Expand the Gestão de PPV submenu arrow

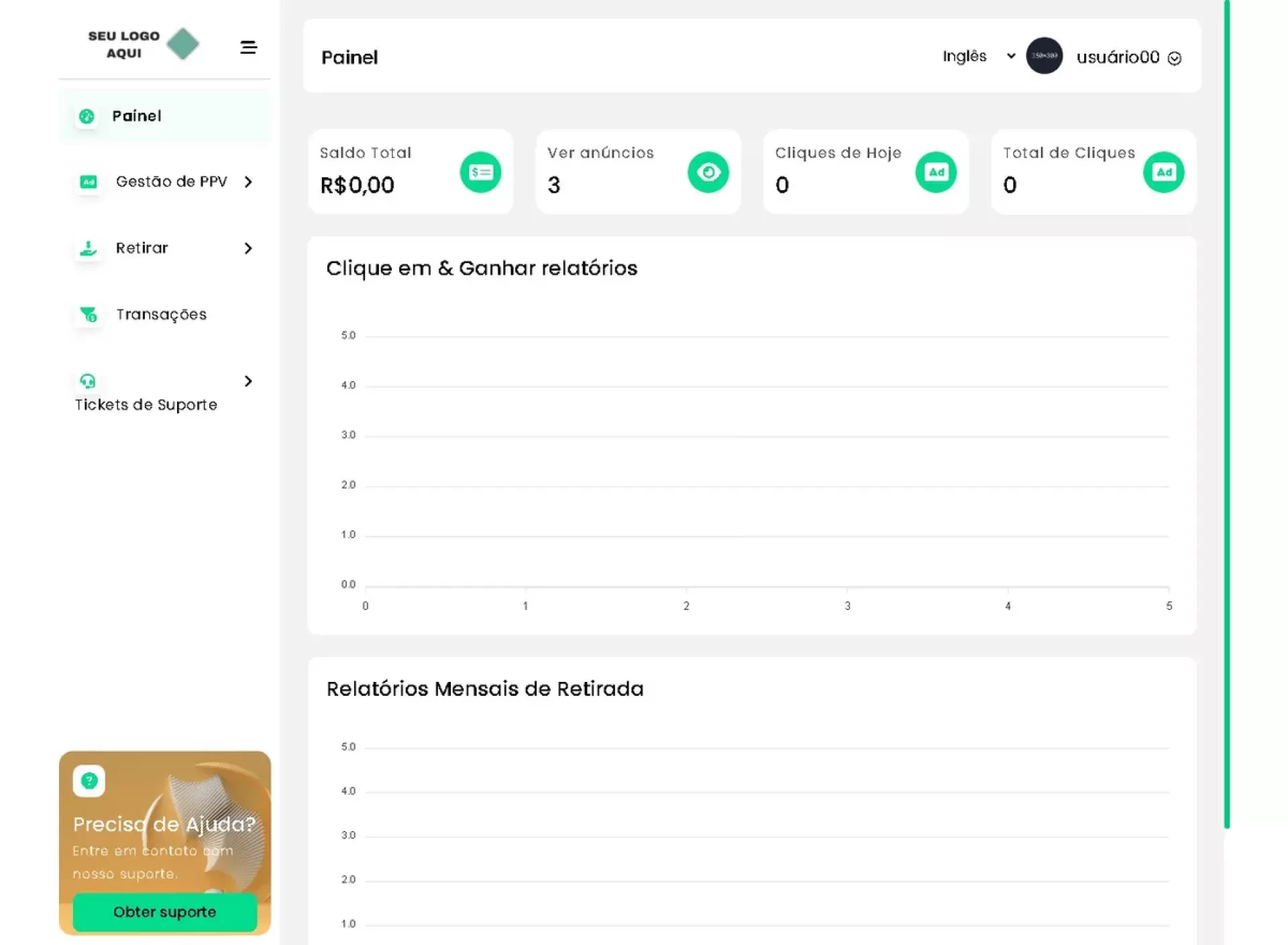click(248, 182)
